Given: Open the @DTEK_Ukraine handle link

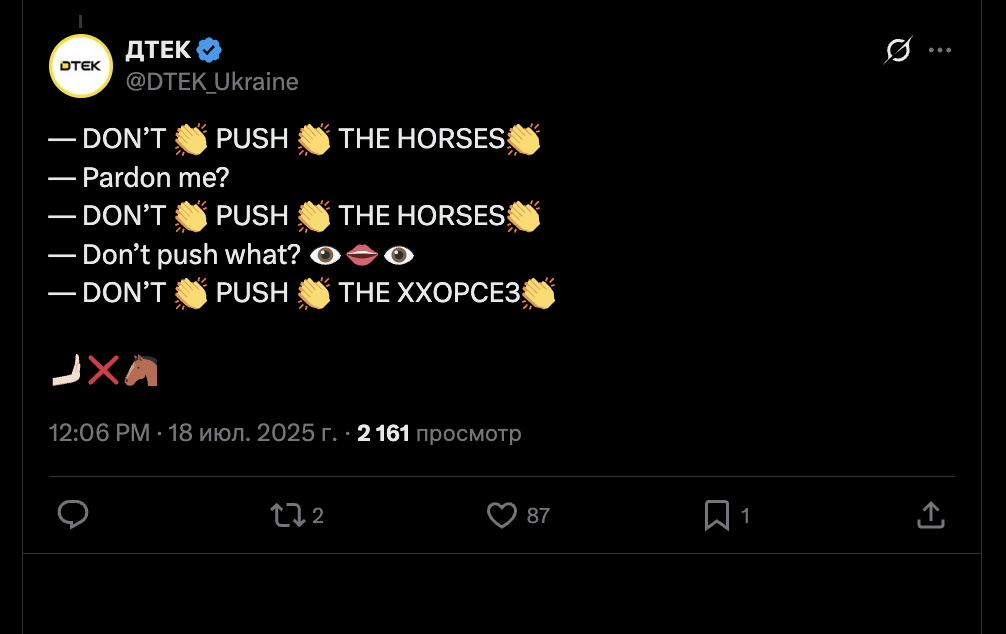Looking at the screenshot, I should [x=211, y=82].
